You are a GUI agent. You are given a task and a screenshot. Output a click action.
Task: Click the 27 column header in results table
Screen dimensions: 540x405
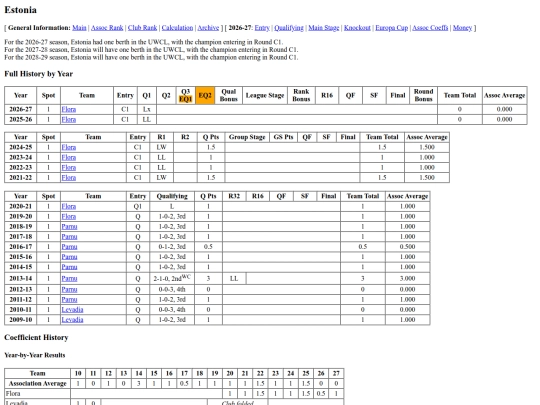pyautogui.click(x=336, y=373)
